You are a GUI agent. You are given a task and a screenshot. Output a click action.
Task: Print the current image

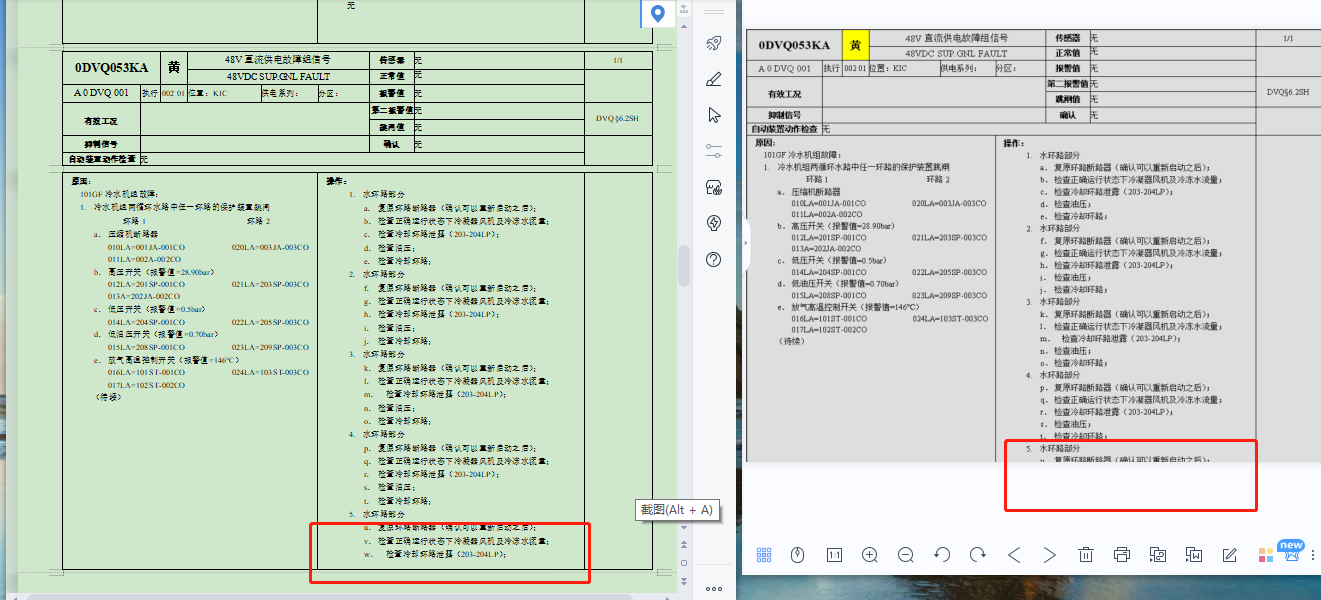tap(1122, 555)
